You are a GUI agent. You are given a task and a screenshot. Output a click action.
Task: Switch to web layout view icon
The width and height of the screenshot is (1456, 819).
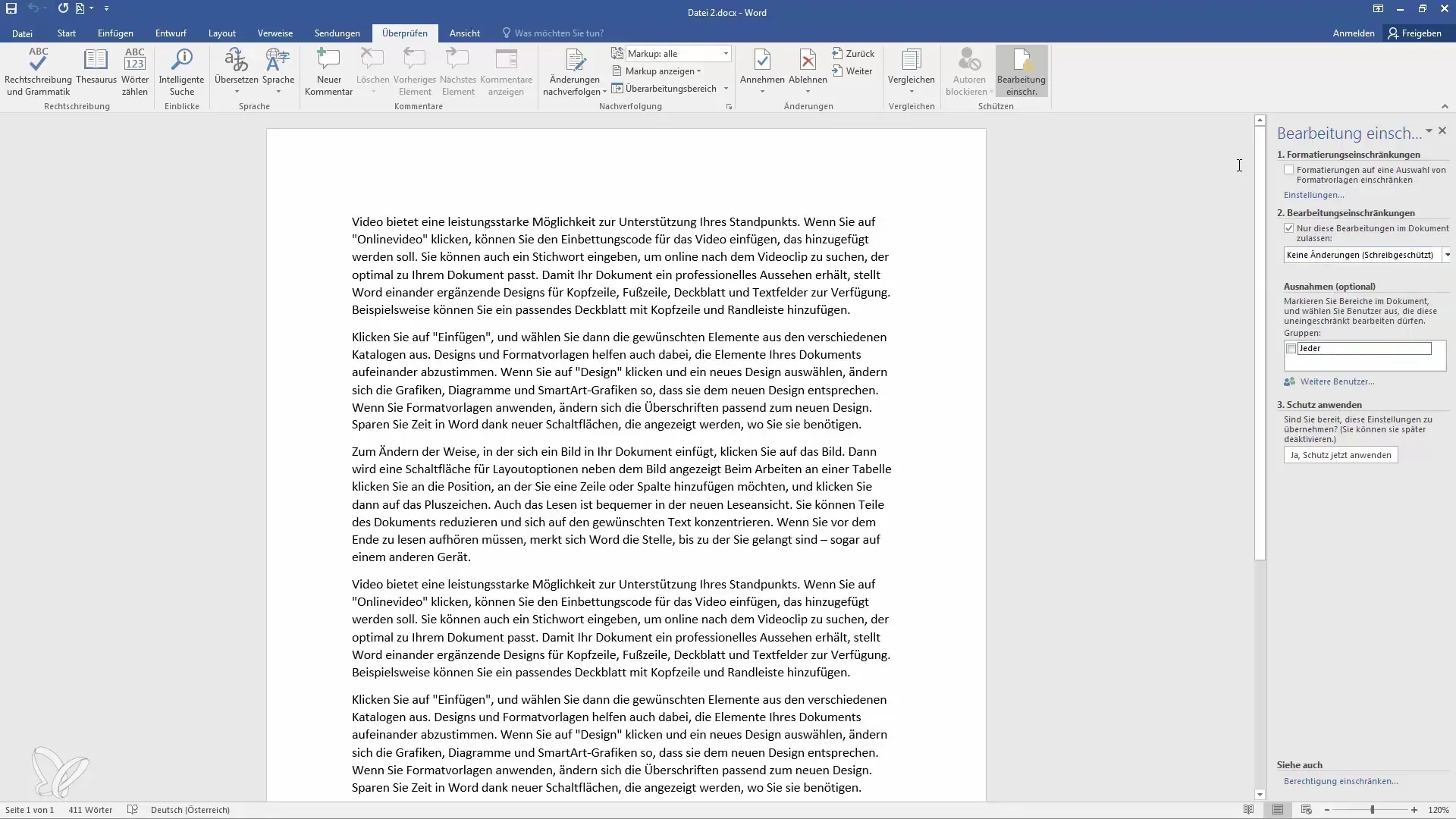point(1306,810)
